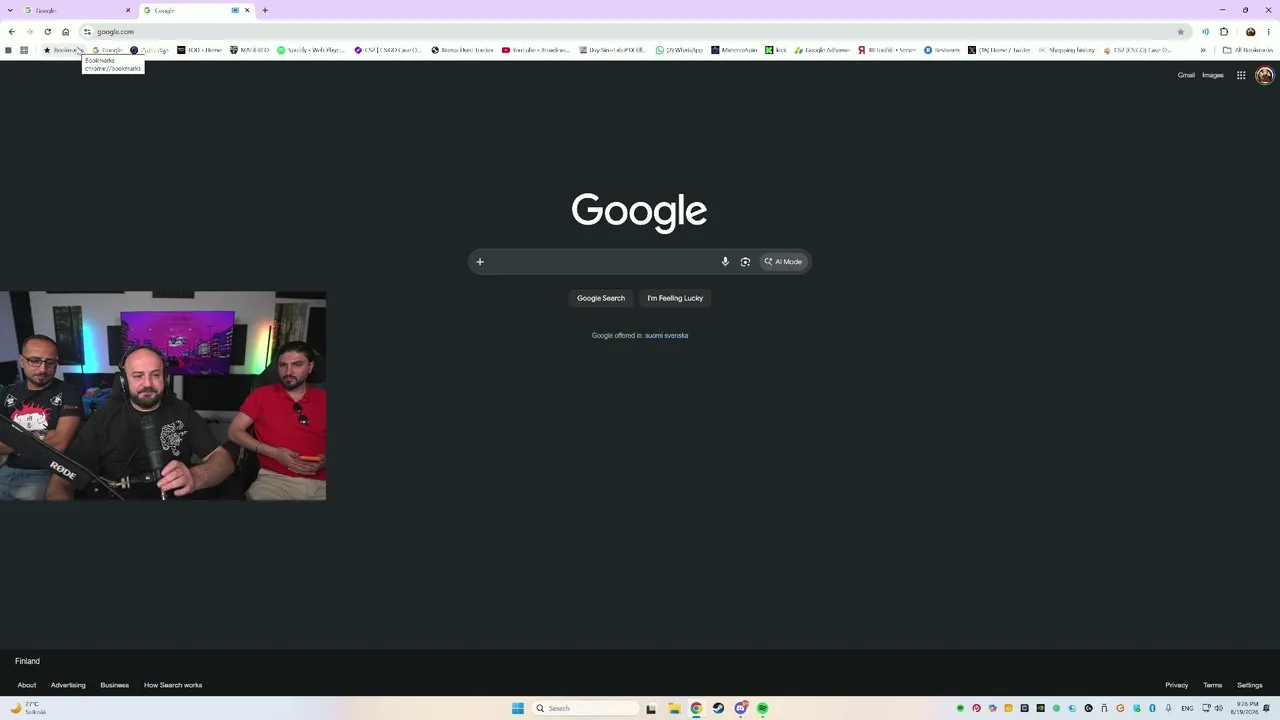Open the Kick bookmark
Screen dimensions: 1280x720
click(x=776, y=50)
